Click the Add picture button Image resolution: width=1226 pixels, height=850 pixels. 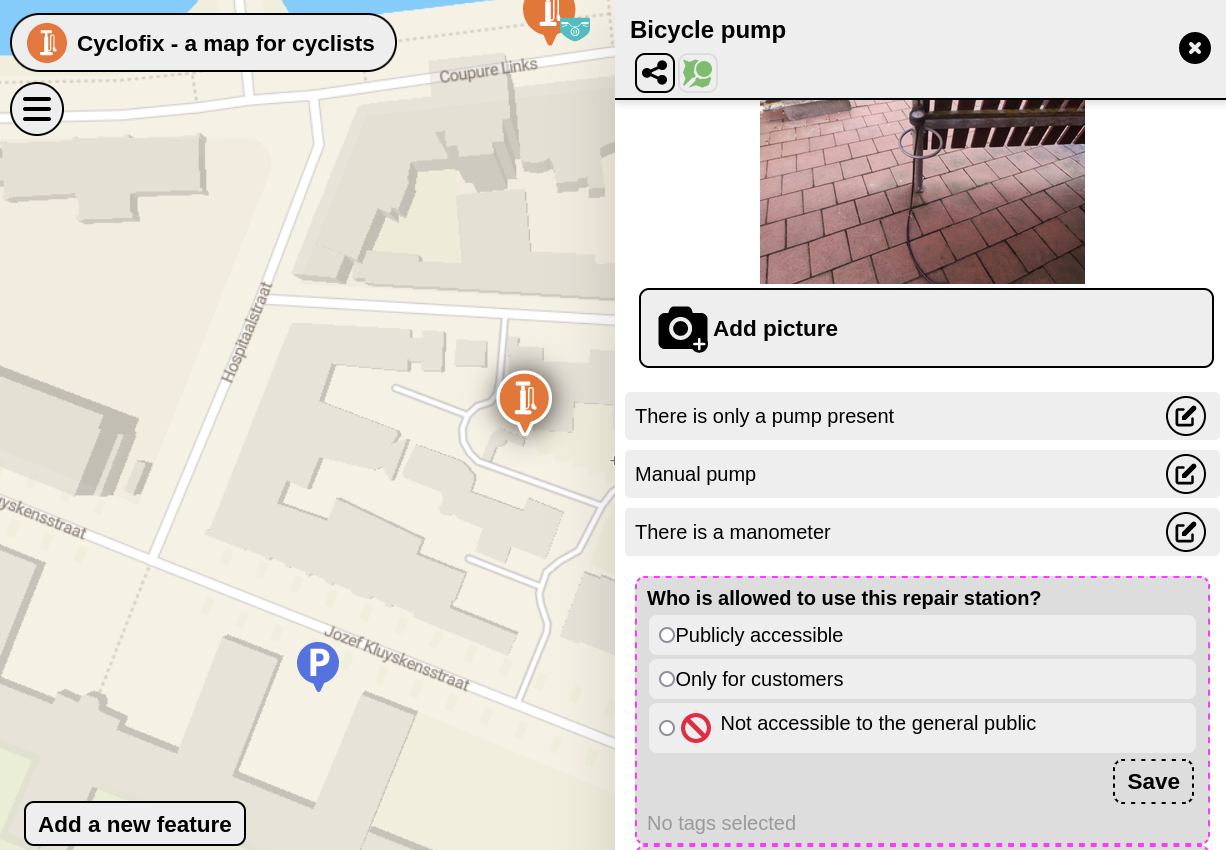[926, 328]
